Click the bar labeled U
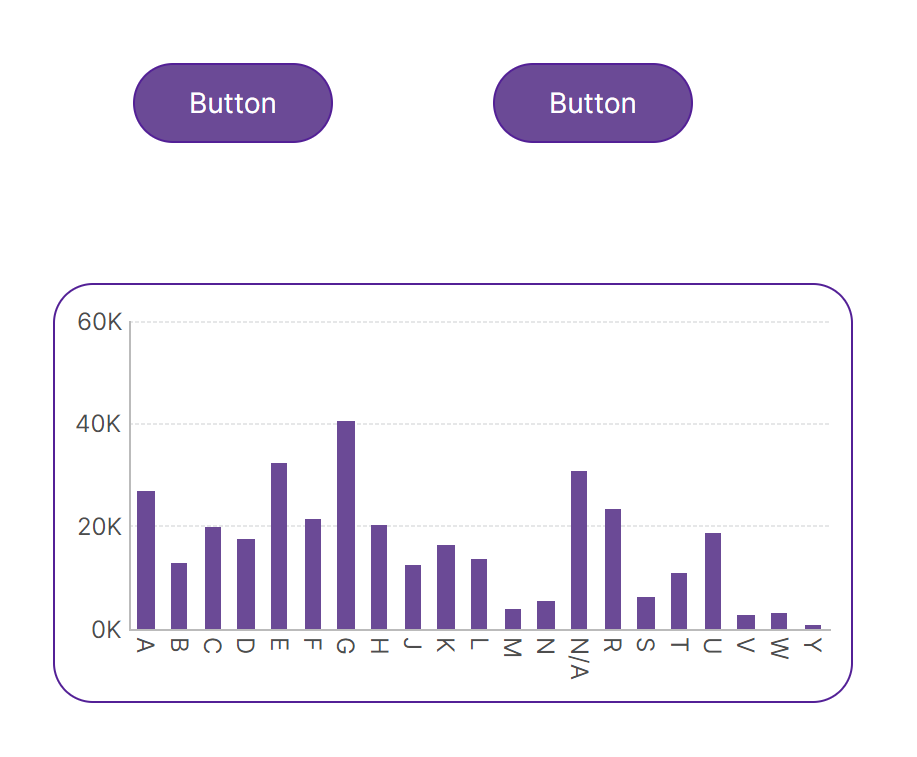917x757 pixels. [x=713, y=581]
